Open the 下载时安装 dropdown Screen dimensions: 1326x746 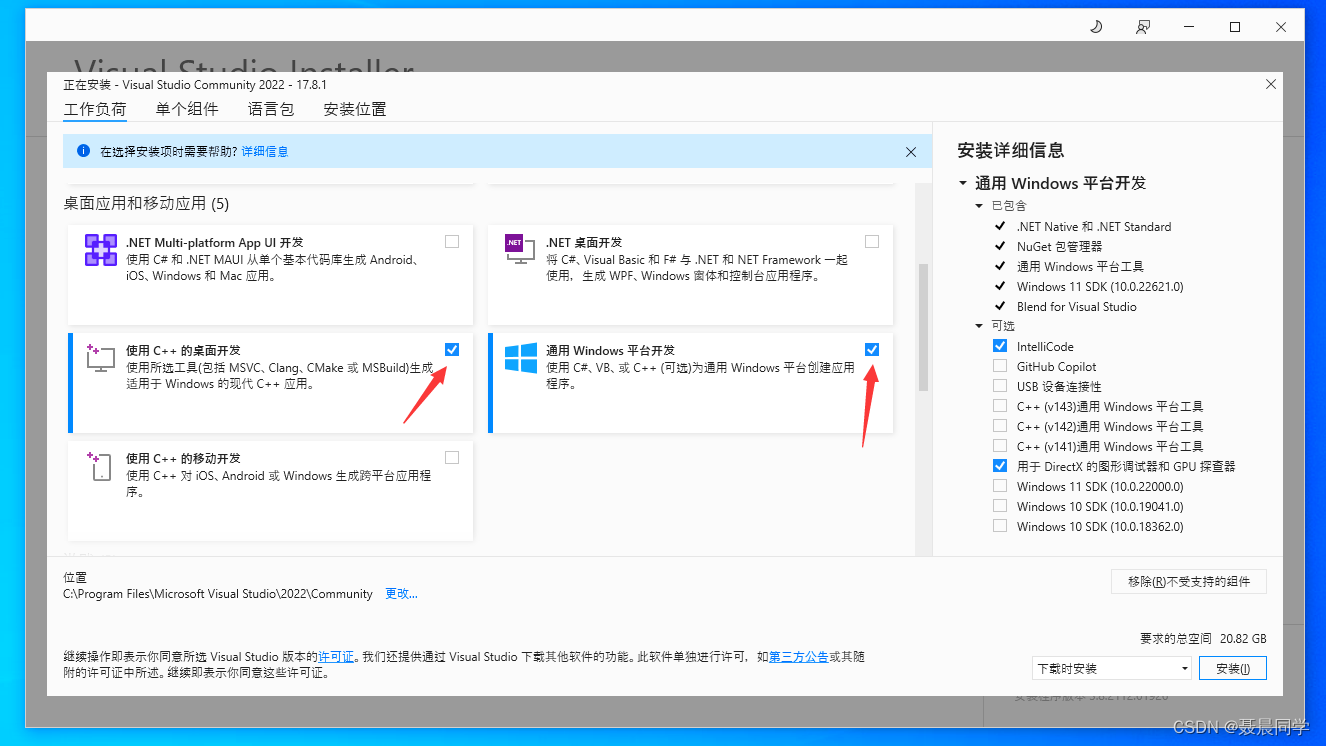tap(1185, 667)
